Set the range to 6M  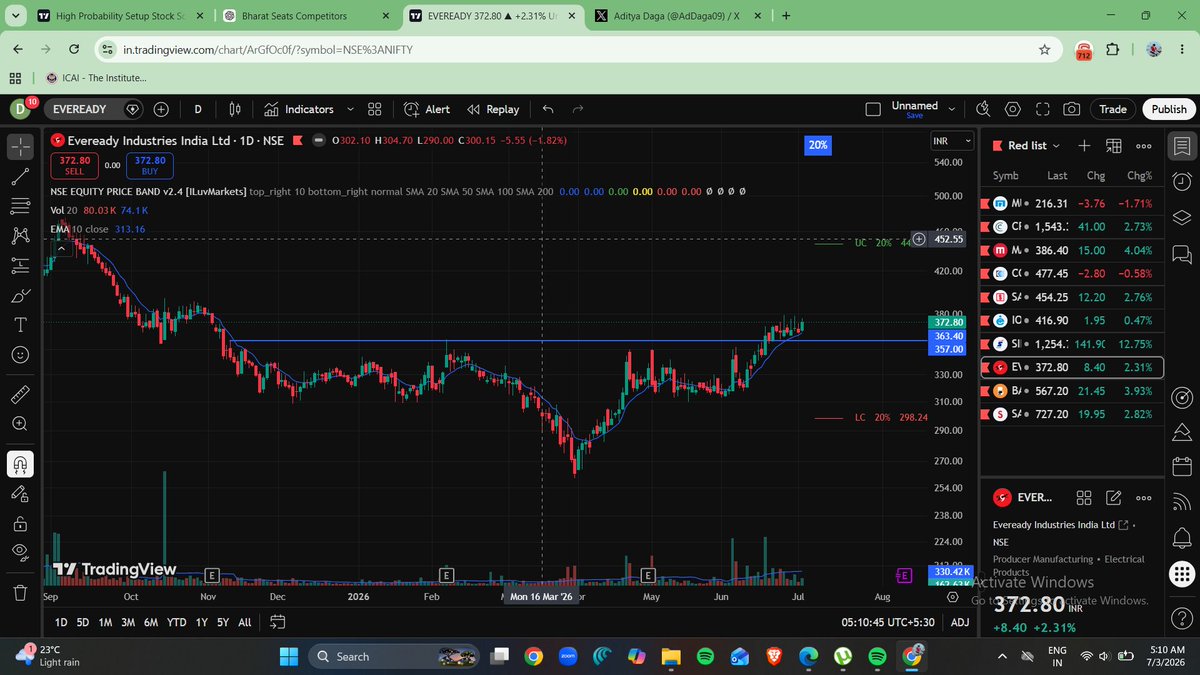point(151,622)
